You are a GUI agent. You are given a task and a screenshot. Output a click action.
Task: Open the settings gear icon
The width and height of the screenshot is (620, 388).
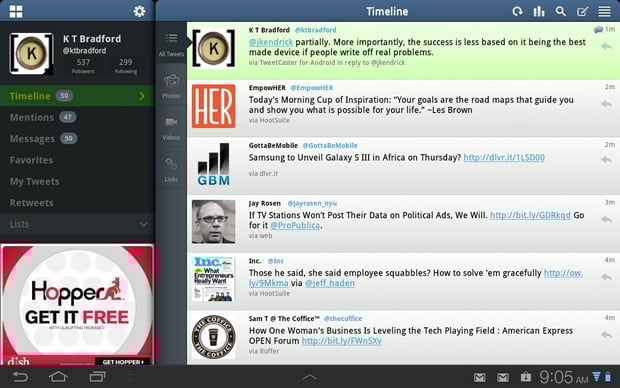(x=139, y=11)
